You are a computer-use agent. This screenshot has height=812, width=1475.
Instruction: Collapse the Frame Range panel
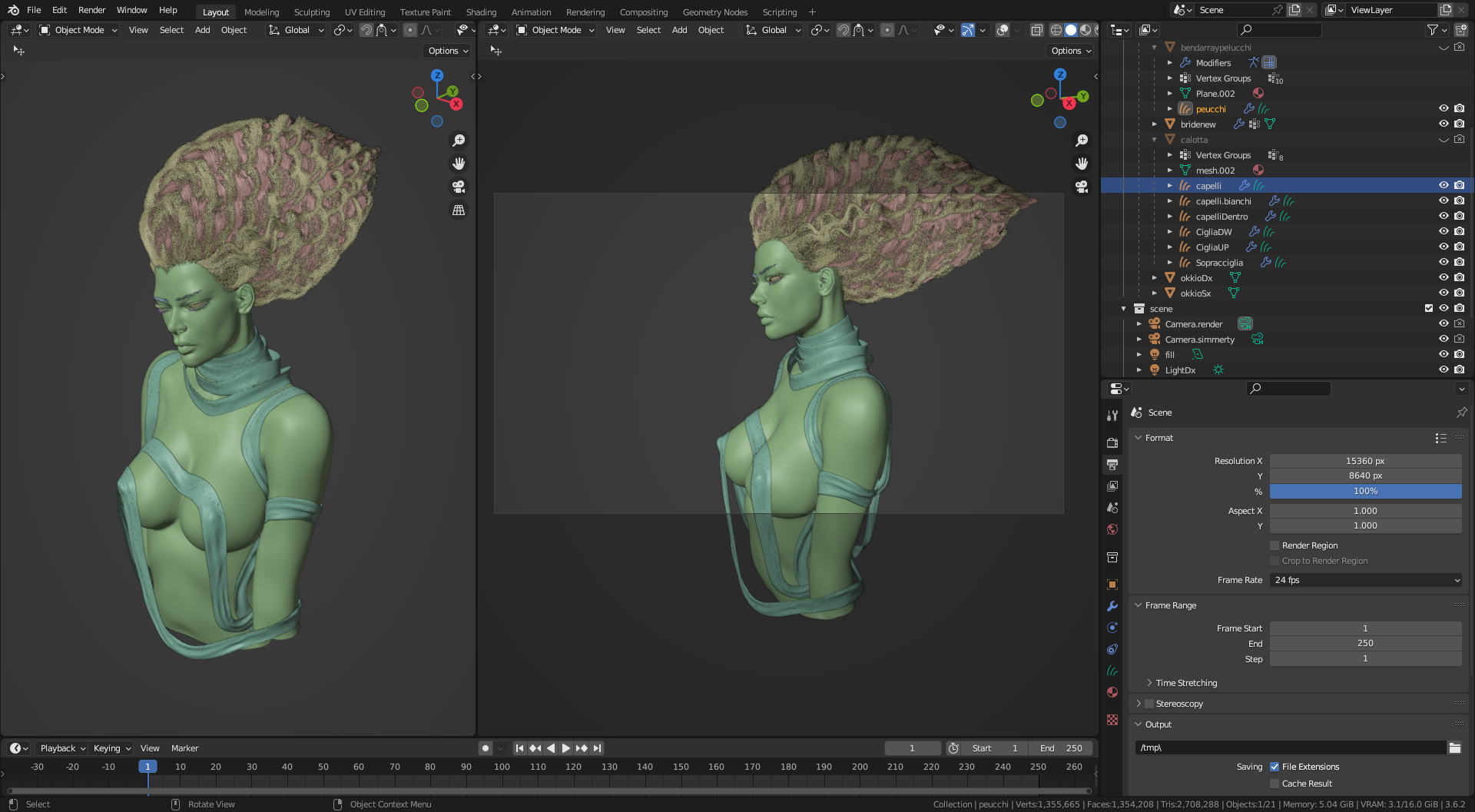[x=1139, y=605]
